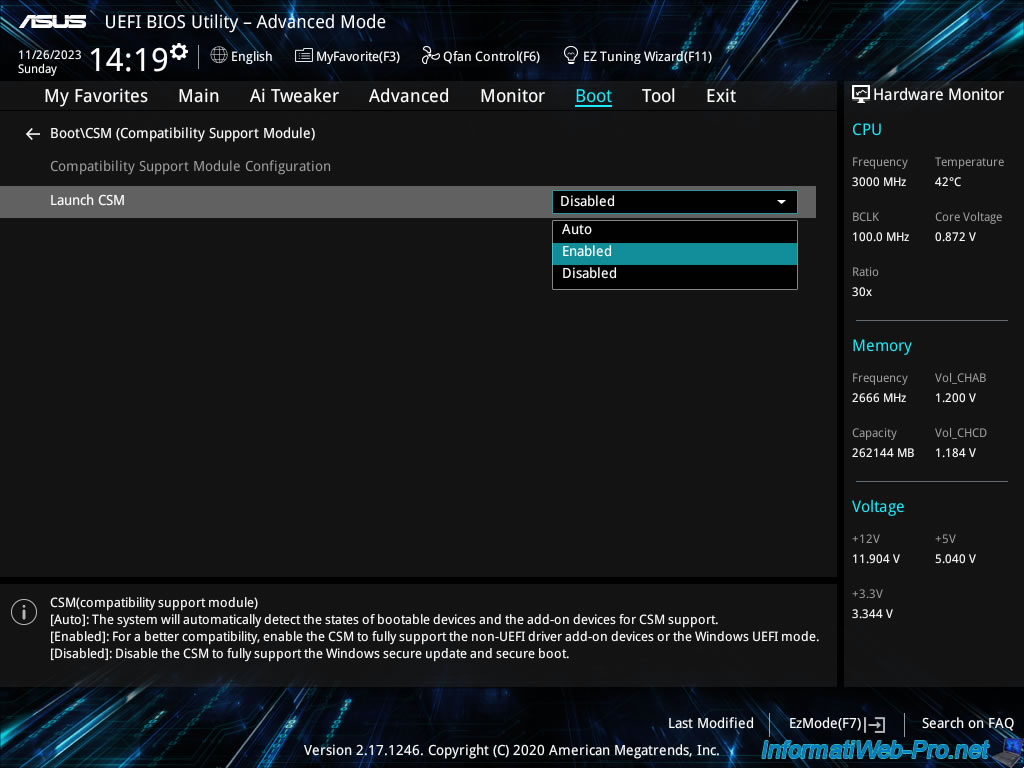Click CPU frequency value 3000 MHz
The width and height of the screenshot is (1024, 768).
pos(879,182)
